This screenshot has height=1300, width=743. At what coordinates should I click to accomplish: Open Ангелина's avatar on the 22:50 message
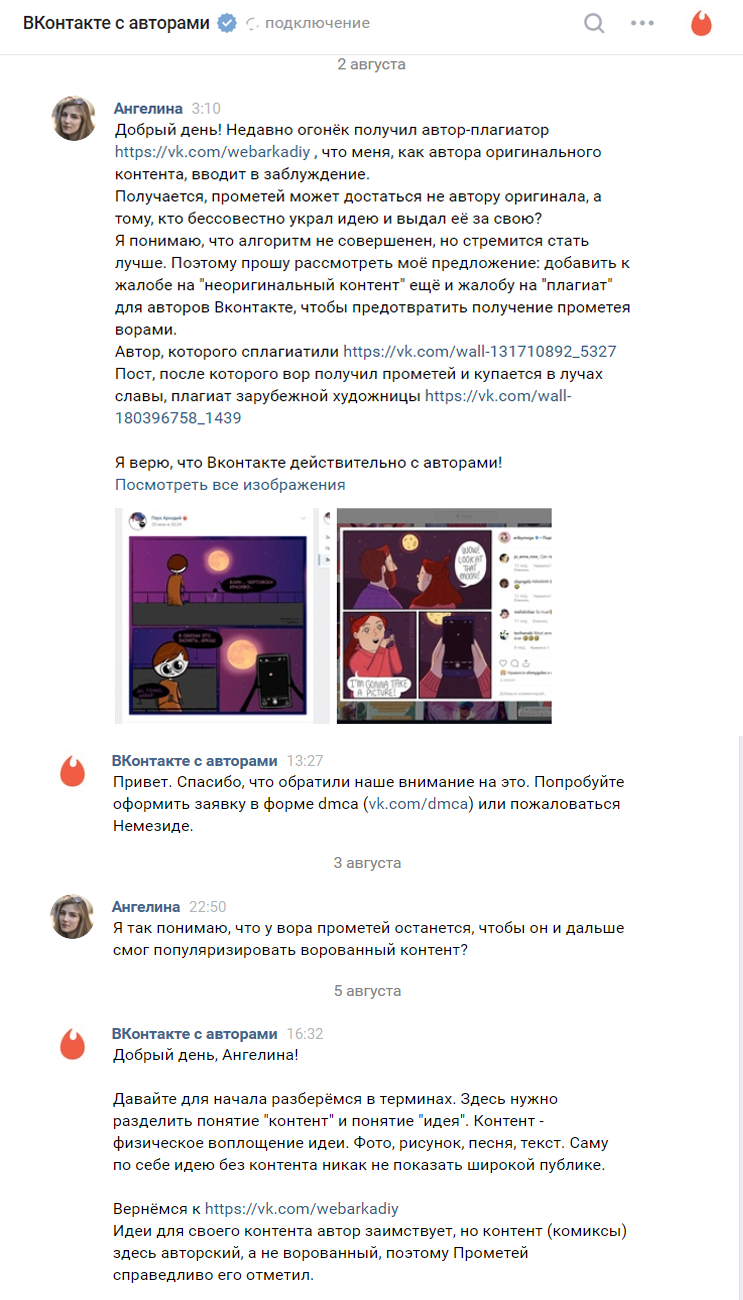(x=73, y=917)
